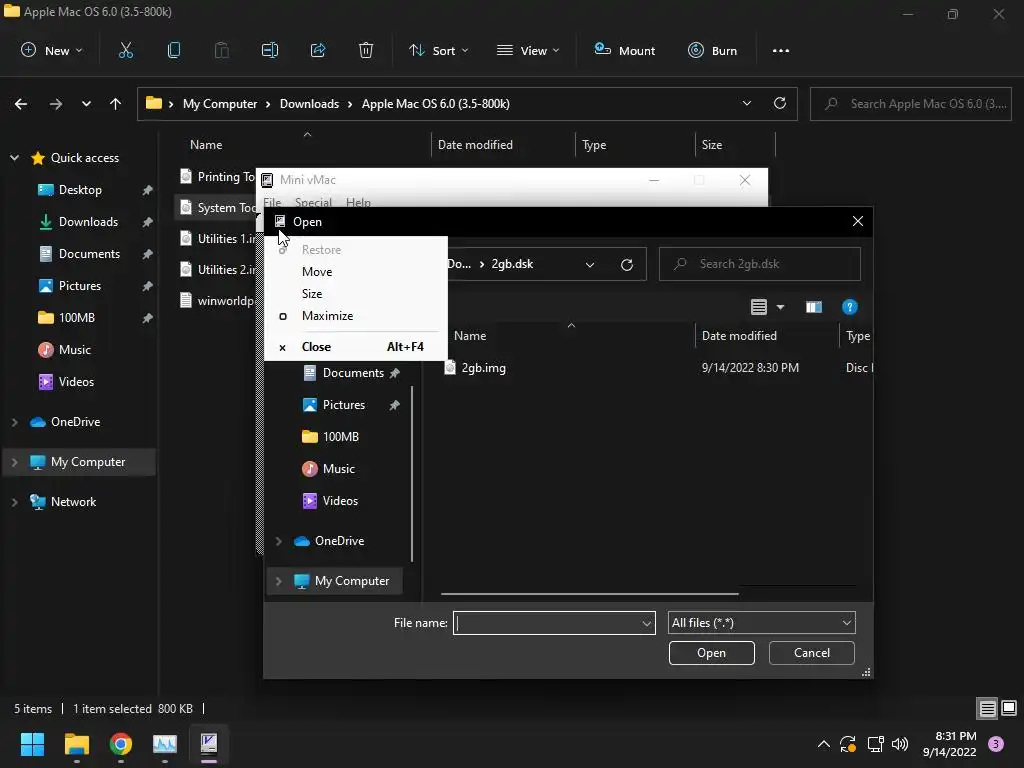This screenshot has height=768, width=1024.
Task: Click the Search 2gb.dsk field
Action: pyautogui.click(x=760, y=264)
